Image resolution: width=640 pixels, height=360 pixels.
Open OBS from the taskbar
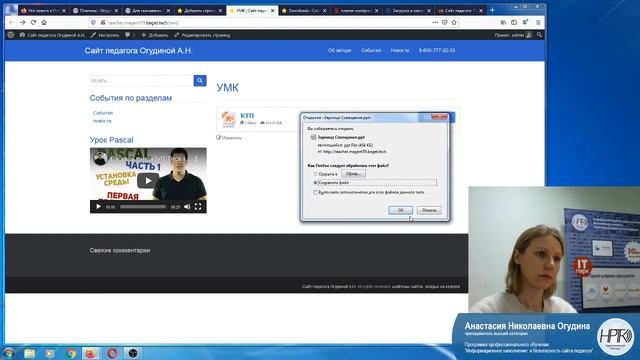(133, 353)
